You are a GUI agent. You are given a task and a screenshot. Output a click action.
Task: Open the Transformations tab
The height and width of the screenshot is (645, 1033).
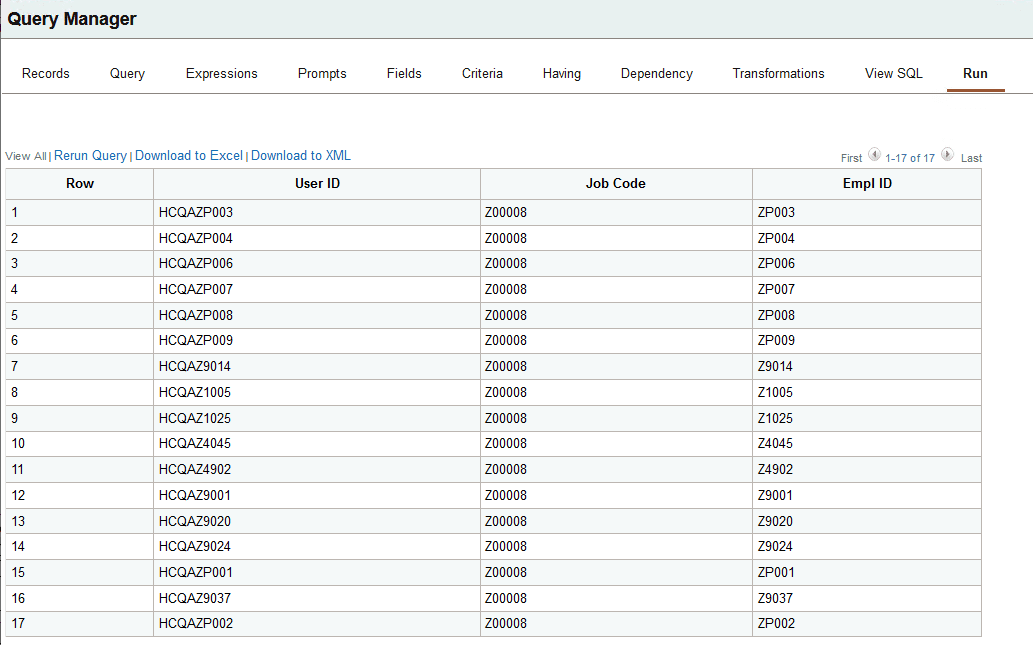click(x=778, y=73)
